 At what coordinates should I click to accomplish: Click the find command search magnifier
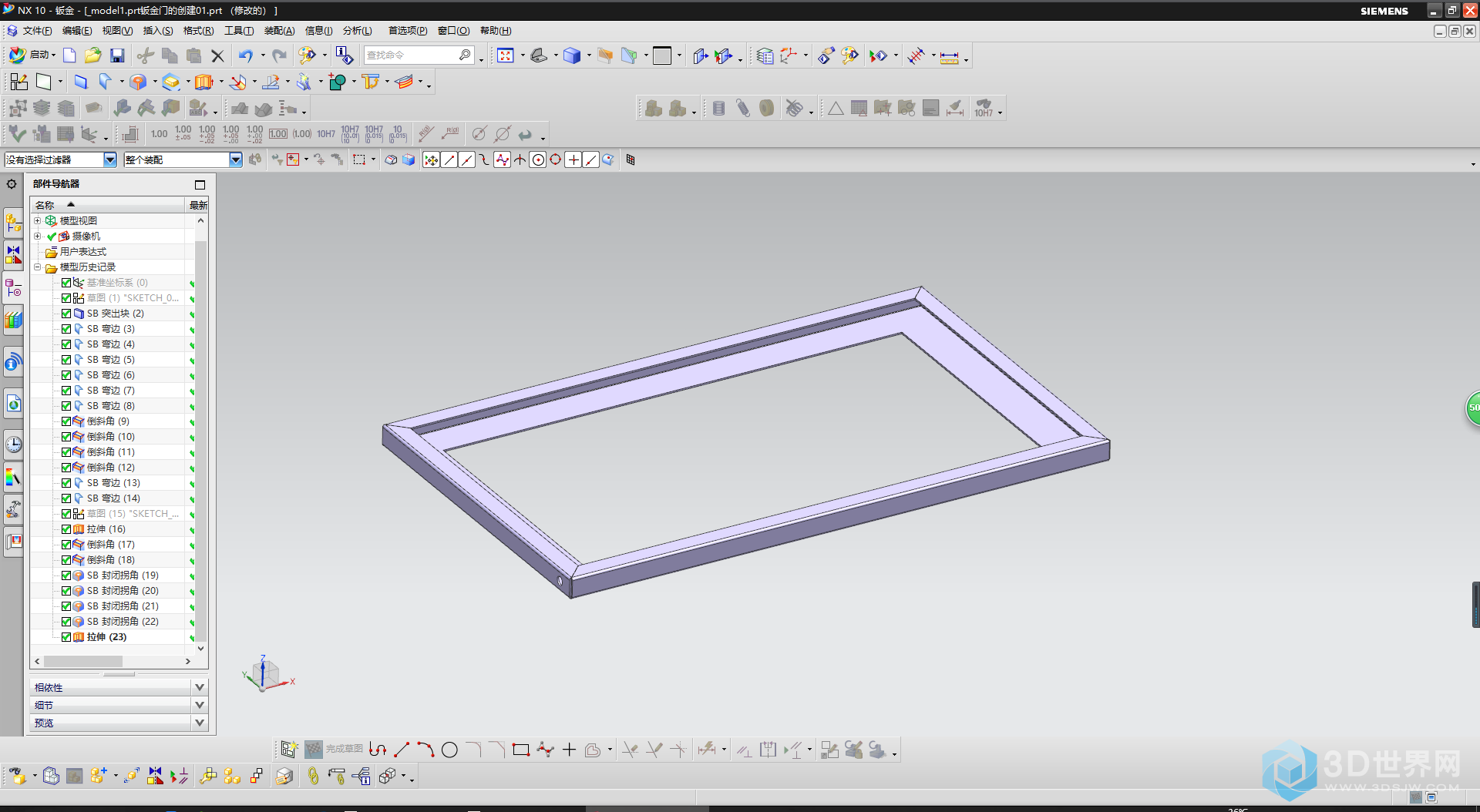465,55
